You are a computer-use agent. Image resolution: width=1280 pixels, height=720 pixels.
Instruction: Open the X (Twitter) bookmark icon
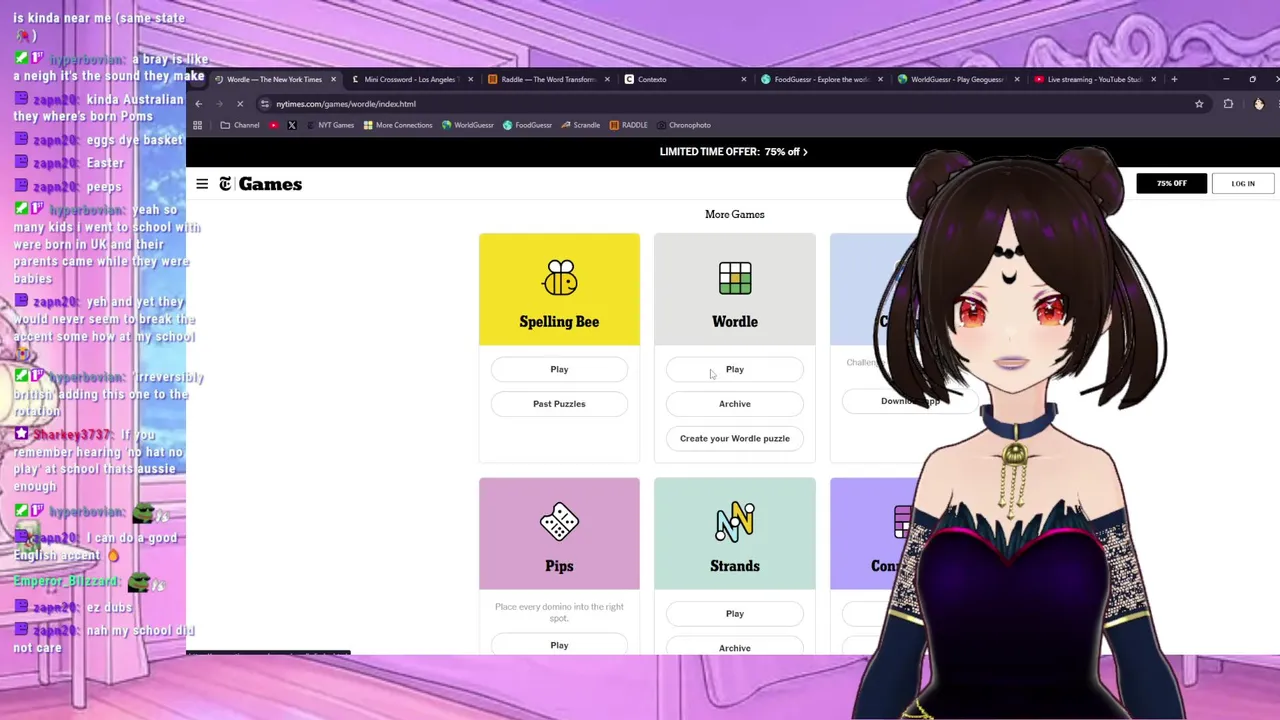pyautogui.click(x=292, y=125)
